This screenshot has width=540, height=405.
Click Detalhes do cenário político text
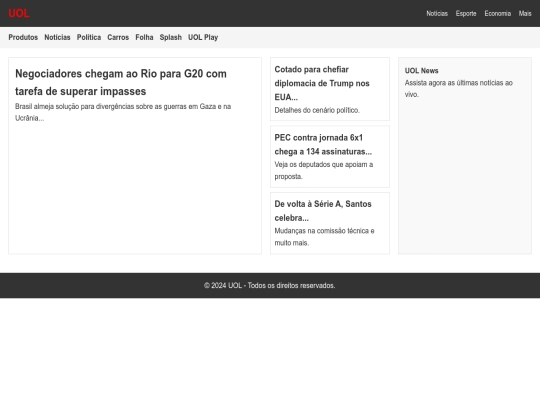tap(317, 110)
